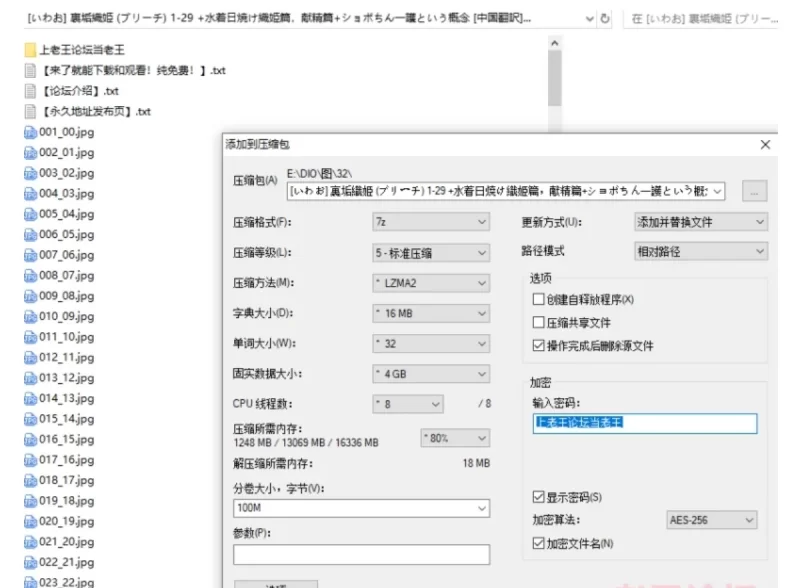Image resolution: width=800 pixels, height=588 pixels.
Task: Browse for archive location with ... button
Action: (755, 191)
